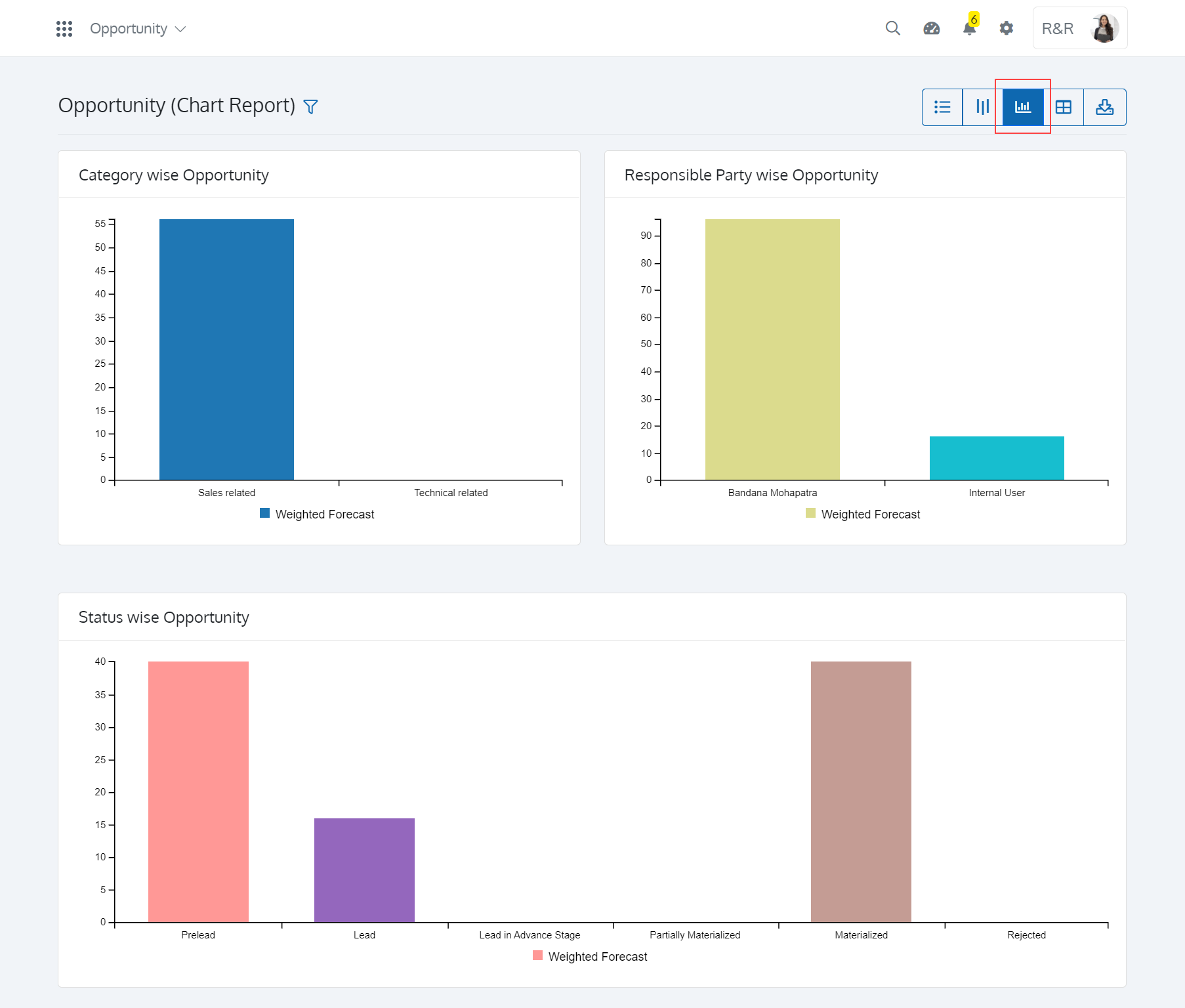
Task: Click the Materialized axis label
Action: coord(861,935)
